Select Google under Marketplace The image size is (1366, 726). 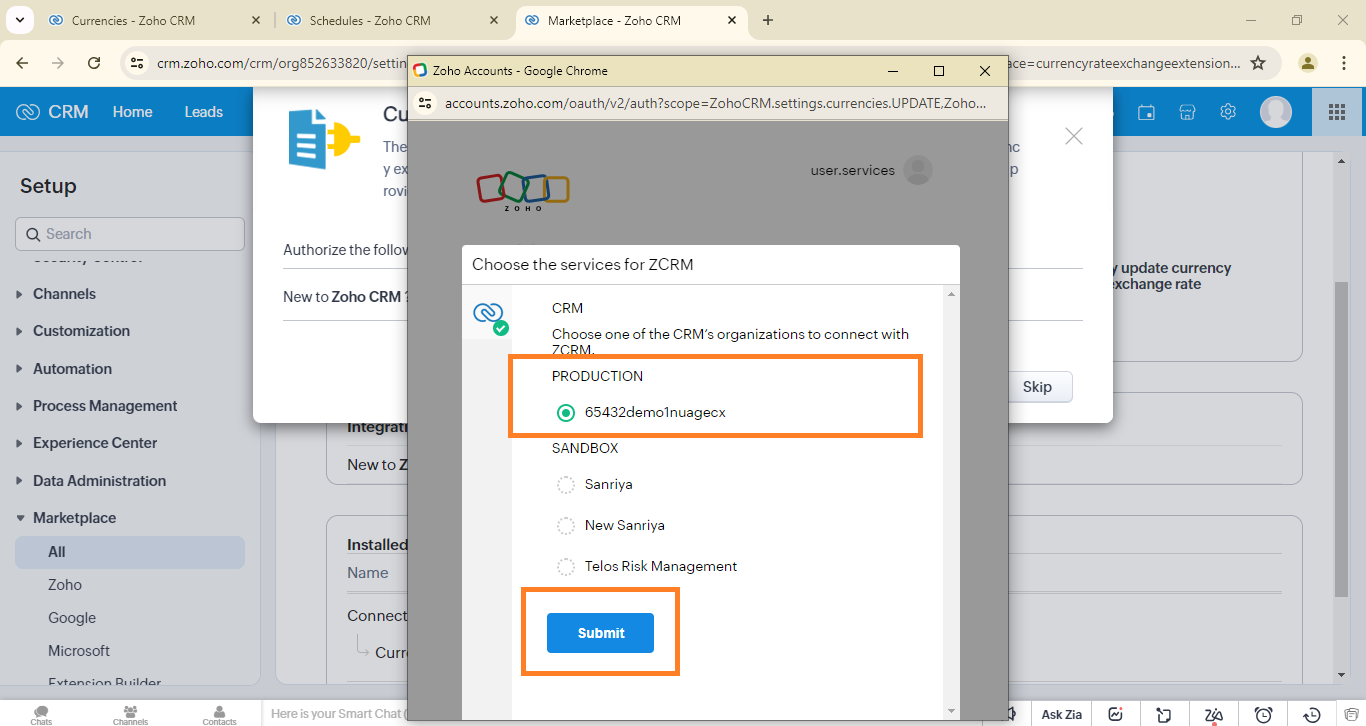click(x=72, y=618)
